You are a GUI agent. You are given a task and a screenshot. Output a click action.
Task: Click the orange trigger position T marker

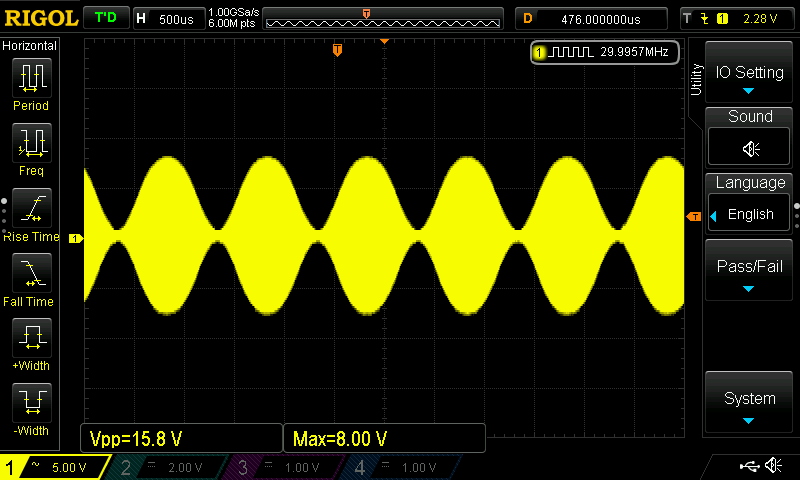click(x=337, y=49)
